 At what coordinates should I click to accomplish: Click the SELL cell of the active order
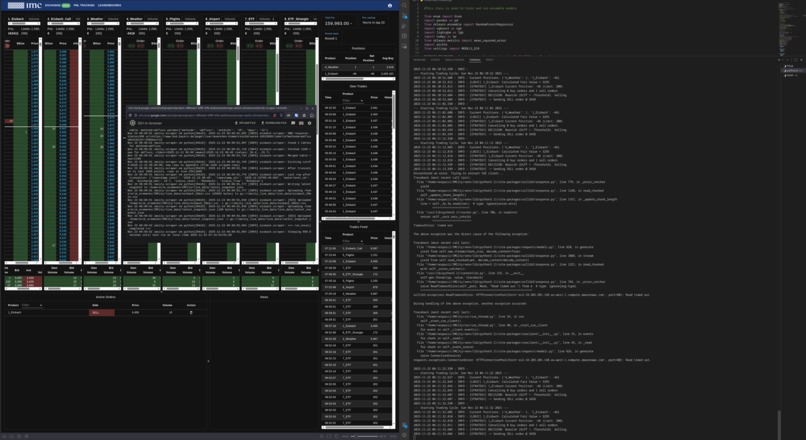click(102, 313)
